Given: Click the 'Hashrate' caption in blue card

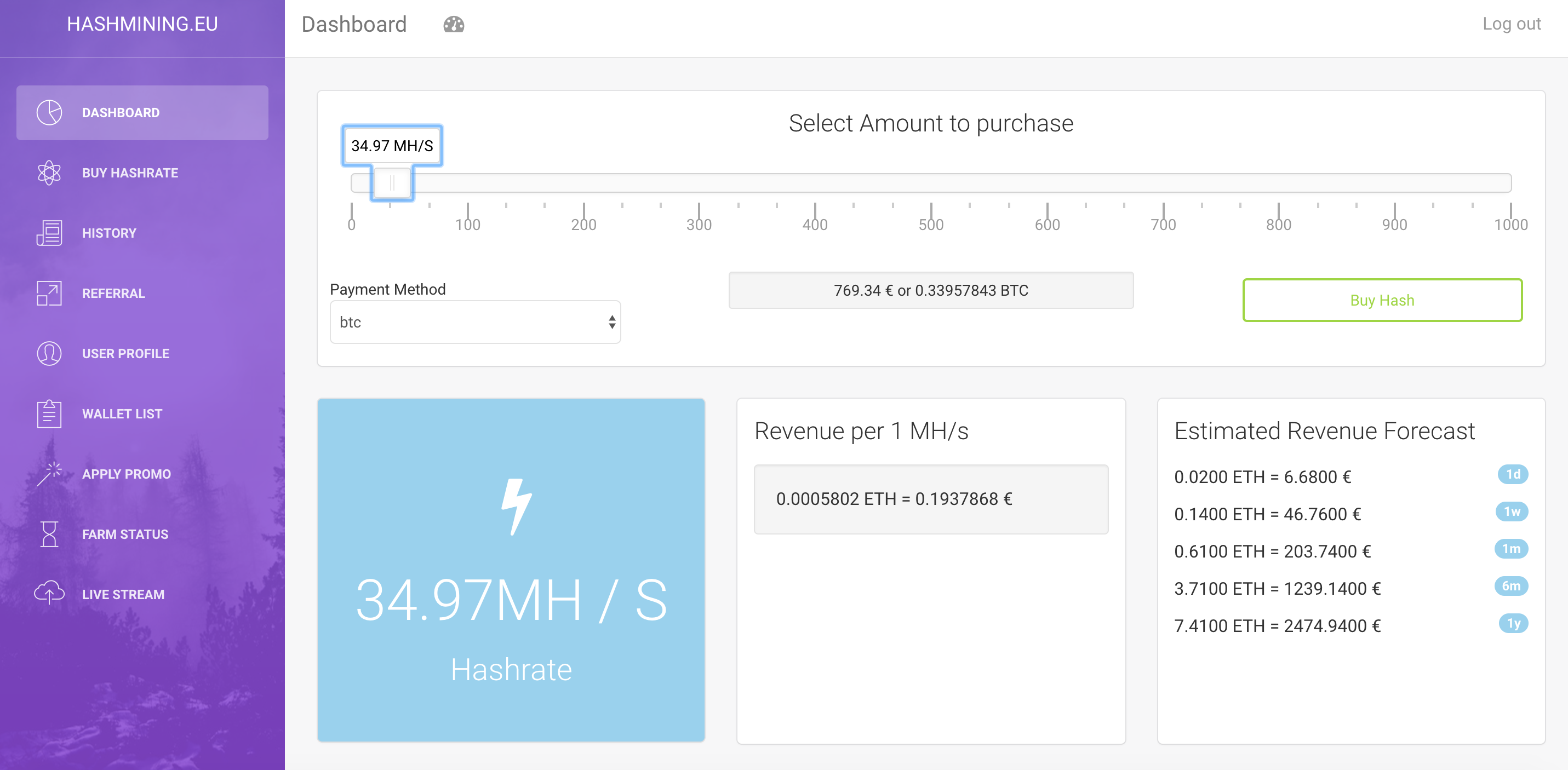Looking at the screenshot, I should [511, 670].
